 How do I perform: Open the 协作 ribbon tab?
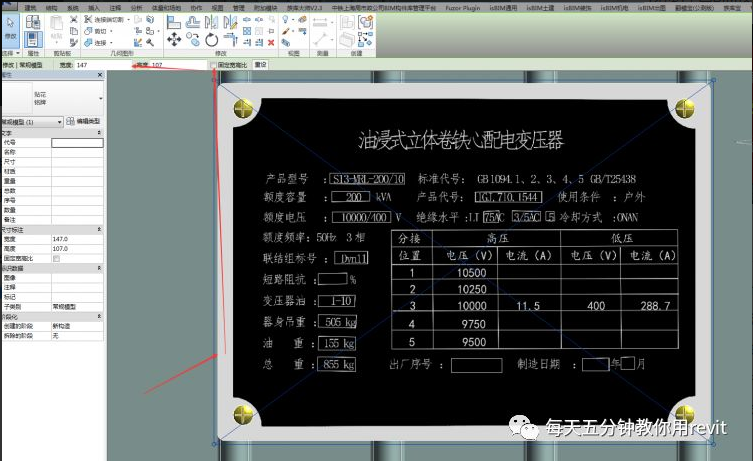click(196, 8)
